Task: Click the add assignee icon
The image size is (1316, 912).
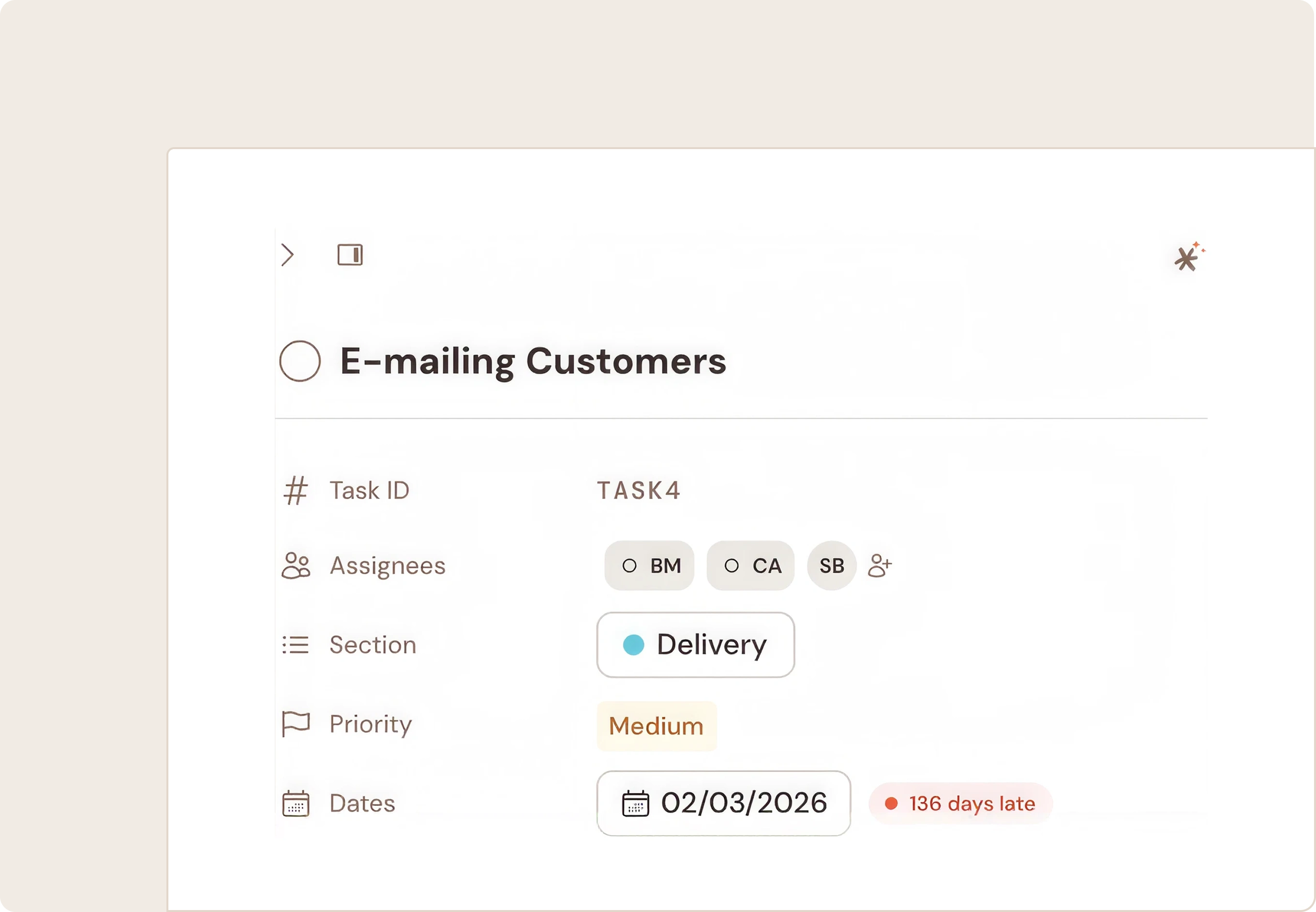Action: (x=880, y=566)
